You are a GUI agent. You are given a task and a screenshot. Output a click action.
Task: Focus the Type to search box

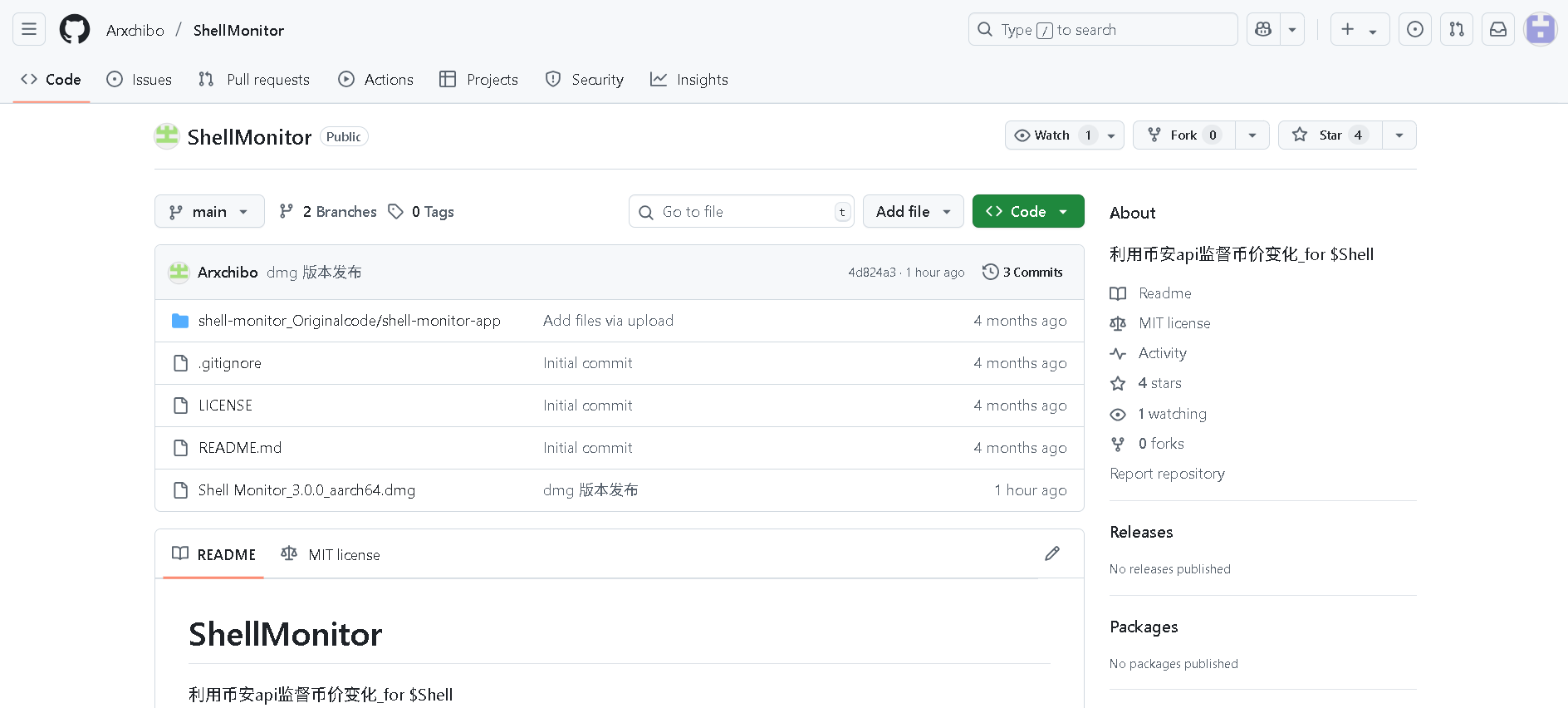(1103, 30)
